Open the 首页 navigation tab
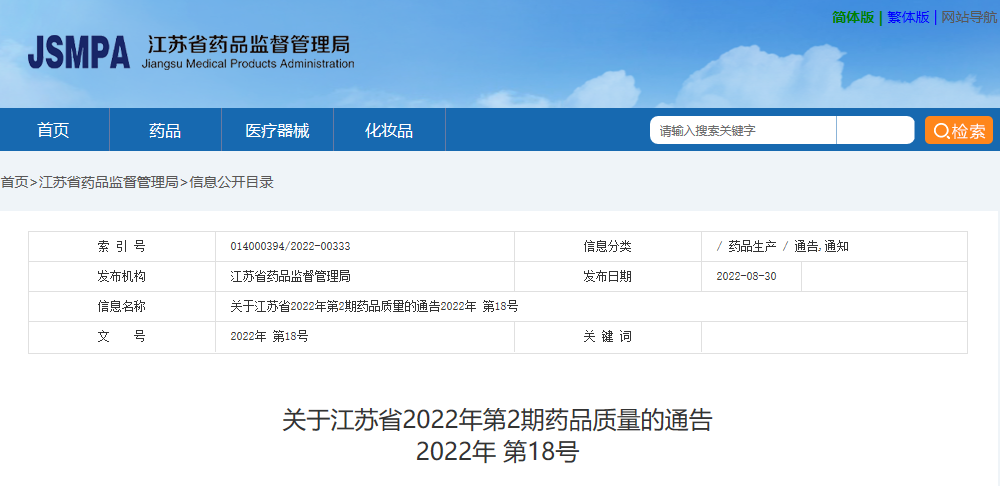Image resolution: width=1000 pixels, height=486 pixels. click(54, 130)
